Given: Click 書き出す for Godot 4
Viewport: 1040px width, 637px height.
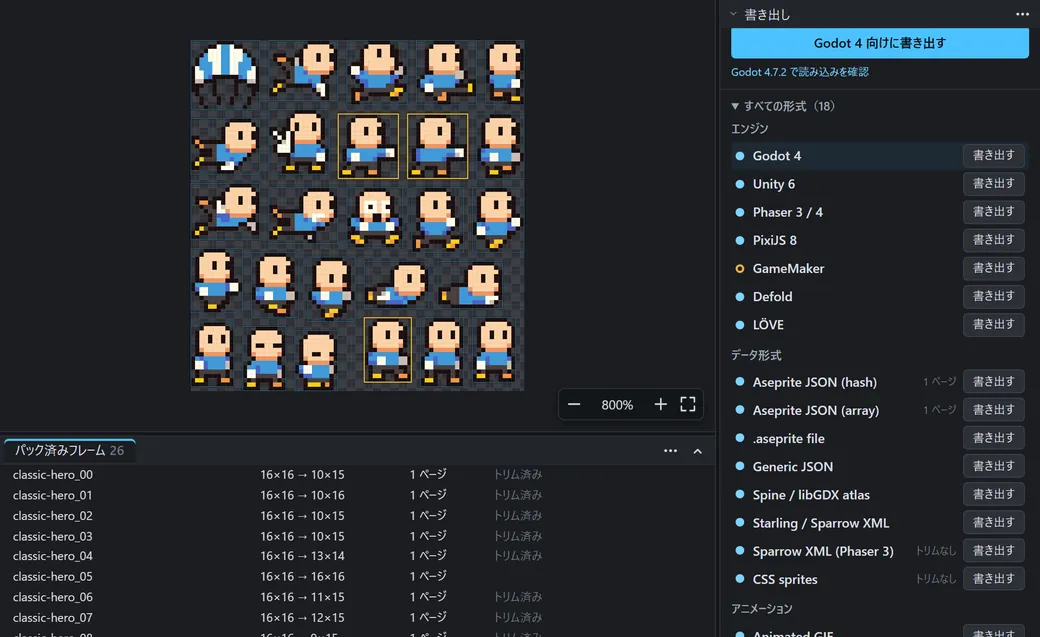Looking at the screenshot, I should click(994, 155).
